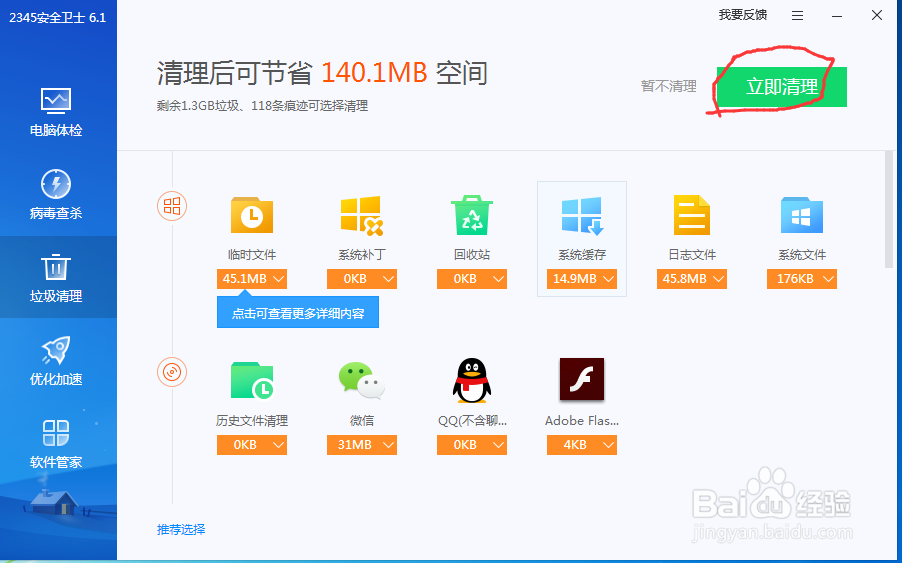The image size is (902, 563).
Task: Click the 系统缓存 Windows download icon
Action: click(x=582, y=216)
